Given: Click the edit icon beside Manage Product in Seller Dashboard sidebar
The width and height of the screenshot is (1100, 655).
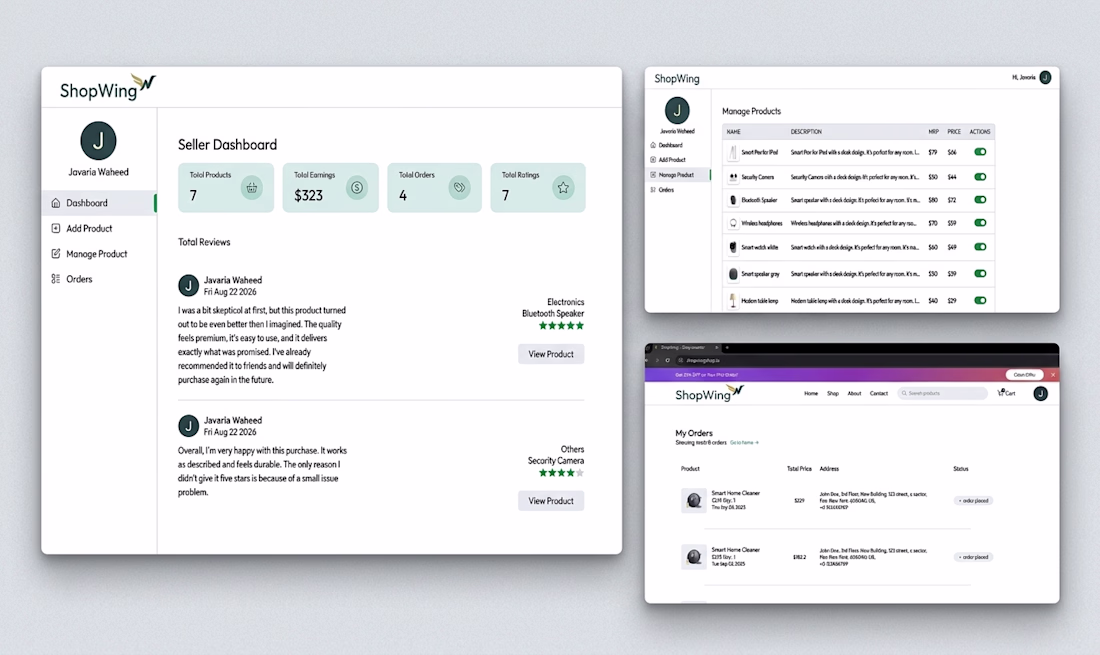Looking at the screenshot, I should (x=55, y=253).
